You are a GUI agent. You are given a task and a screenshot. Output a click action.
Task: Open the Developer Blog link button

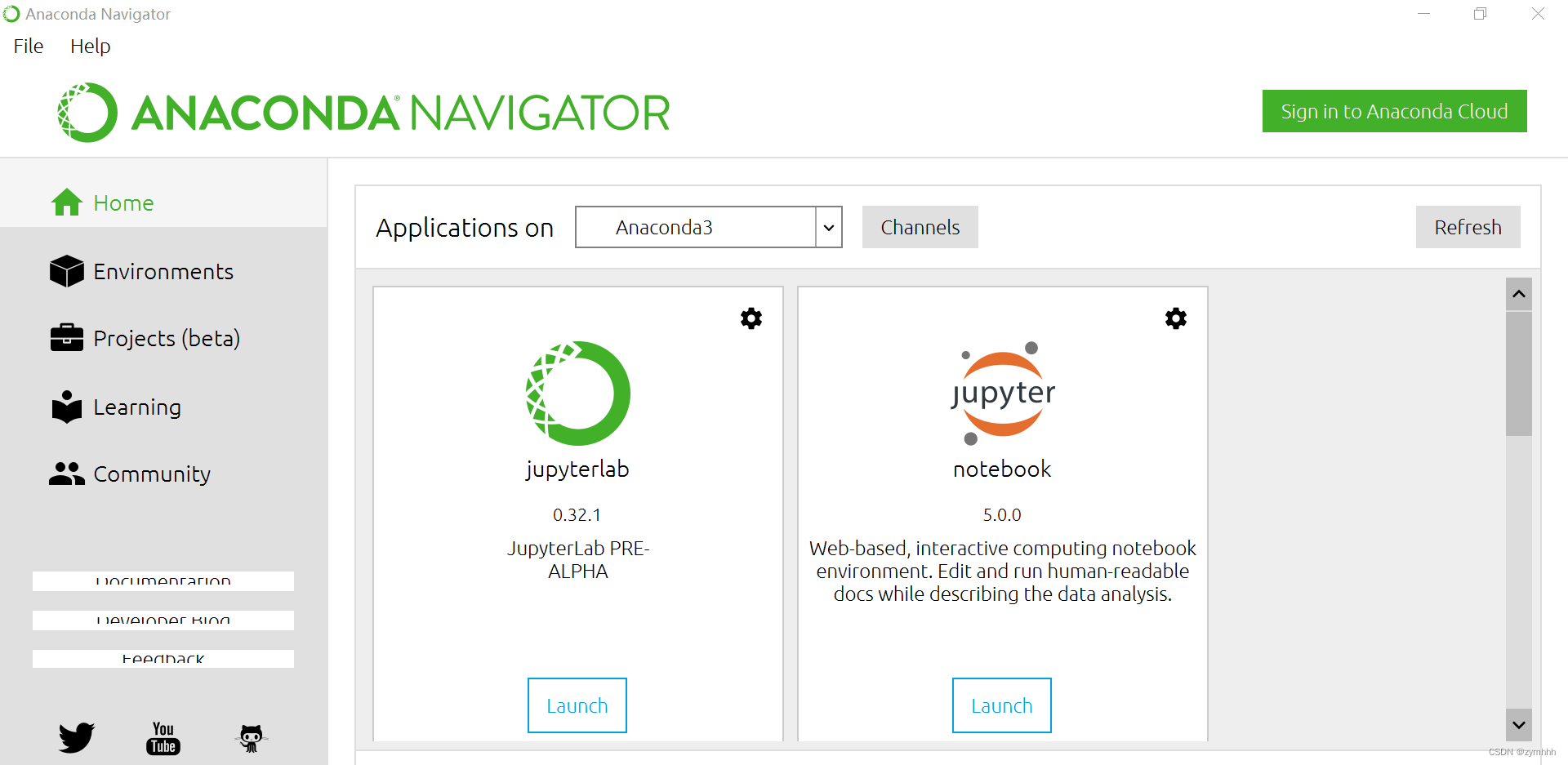pos(163,620)
